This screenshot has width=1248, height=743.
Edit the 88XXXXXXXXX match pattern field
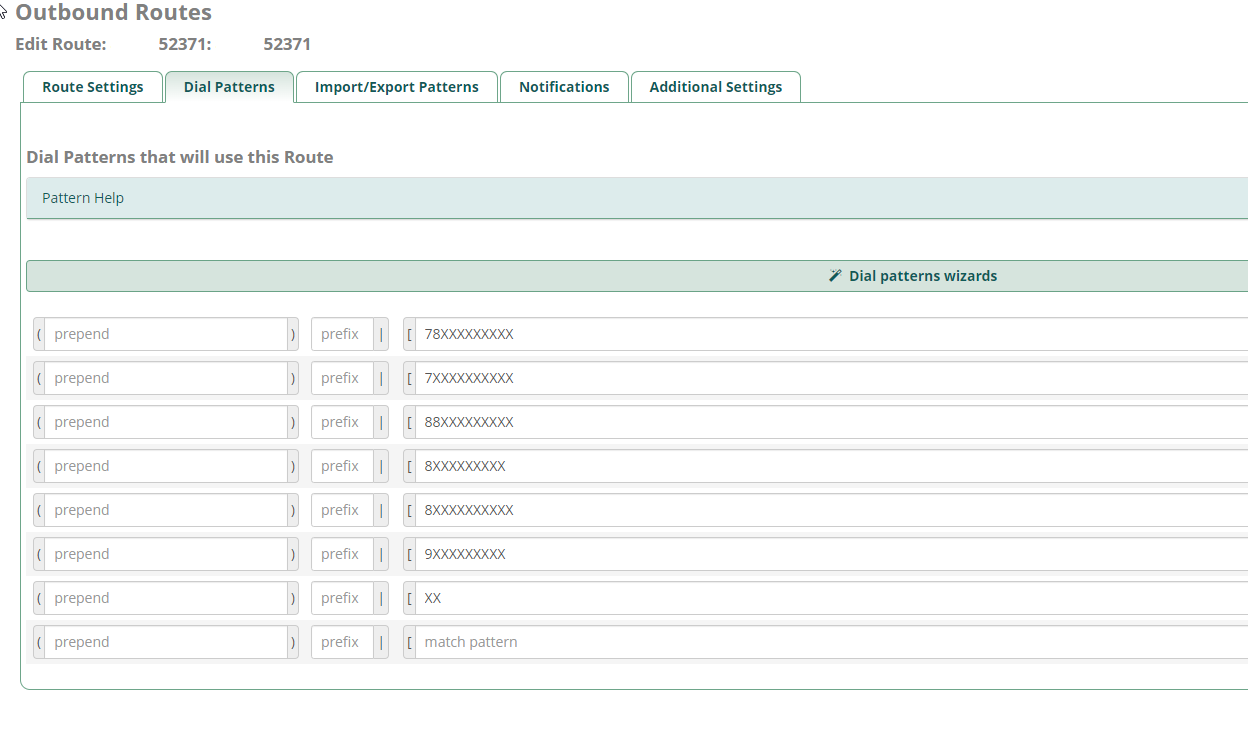[x=830, y=422]
